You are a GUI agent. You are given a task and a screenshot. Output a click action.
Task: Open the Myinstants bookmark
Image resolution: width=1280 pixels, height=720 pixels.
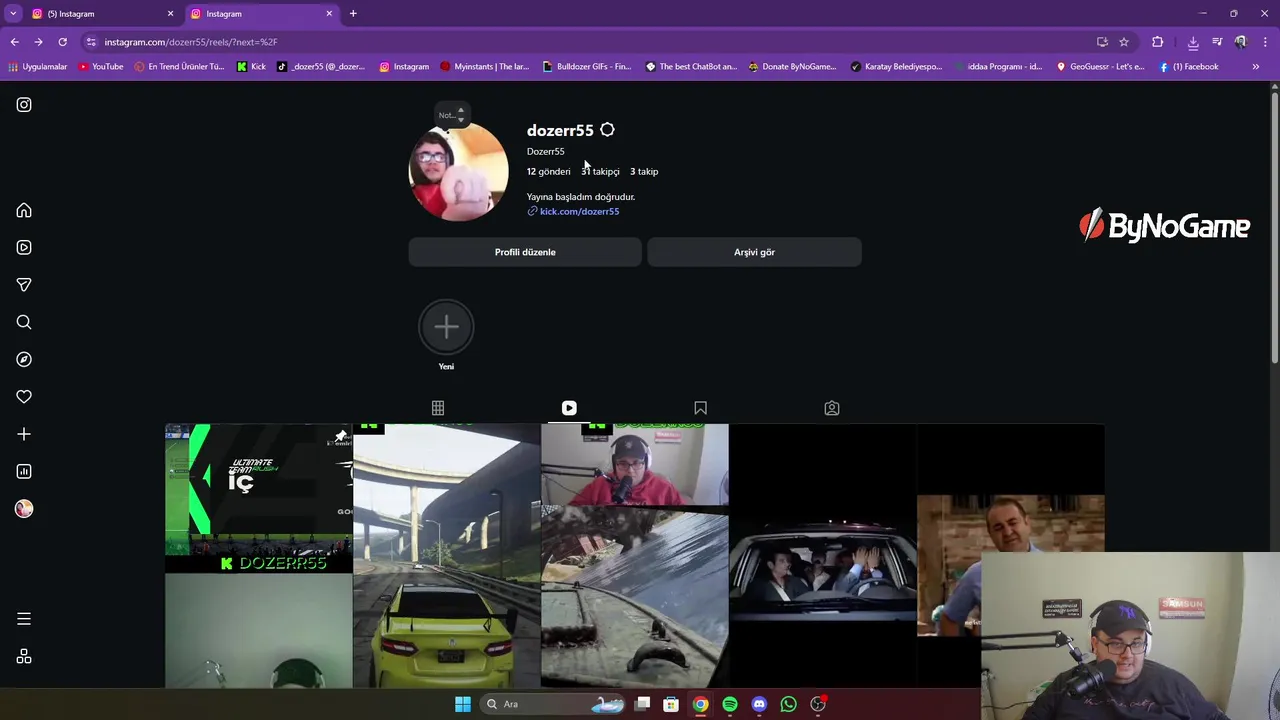pos(485,67)
